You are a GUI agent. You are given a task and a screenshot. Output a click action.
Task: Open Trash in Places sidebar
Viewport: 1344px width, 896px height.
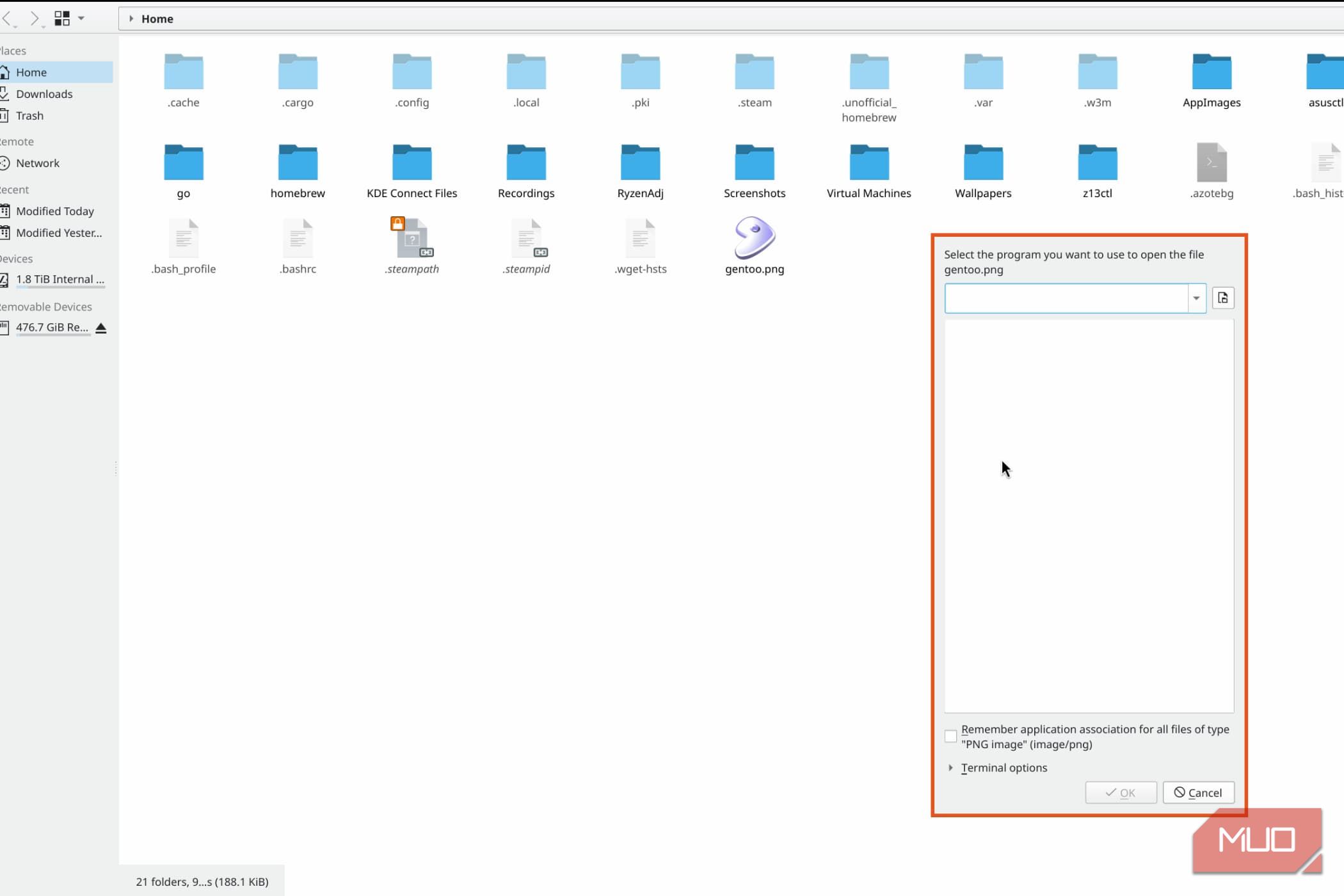[29, 116]
